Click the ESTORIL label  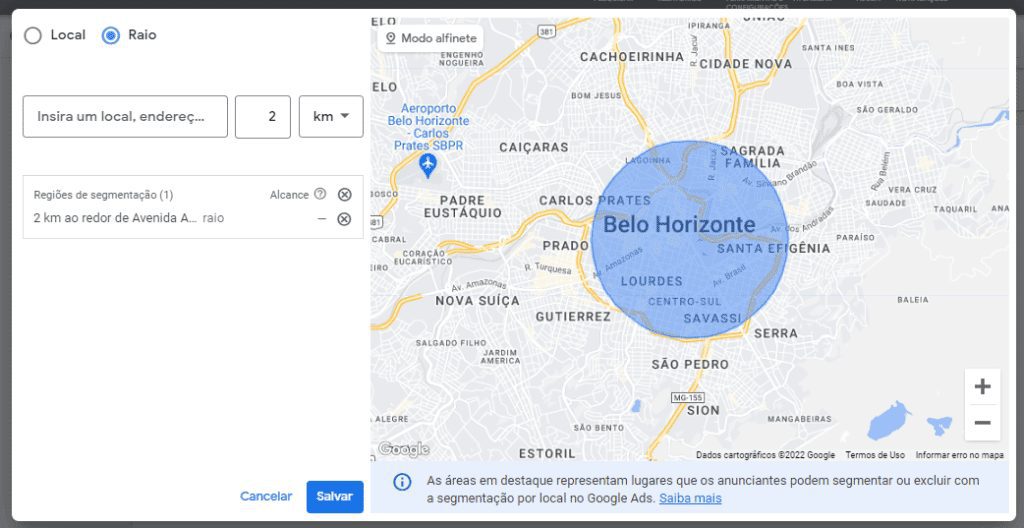pos(547,453)
